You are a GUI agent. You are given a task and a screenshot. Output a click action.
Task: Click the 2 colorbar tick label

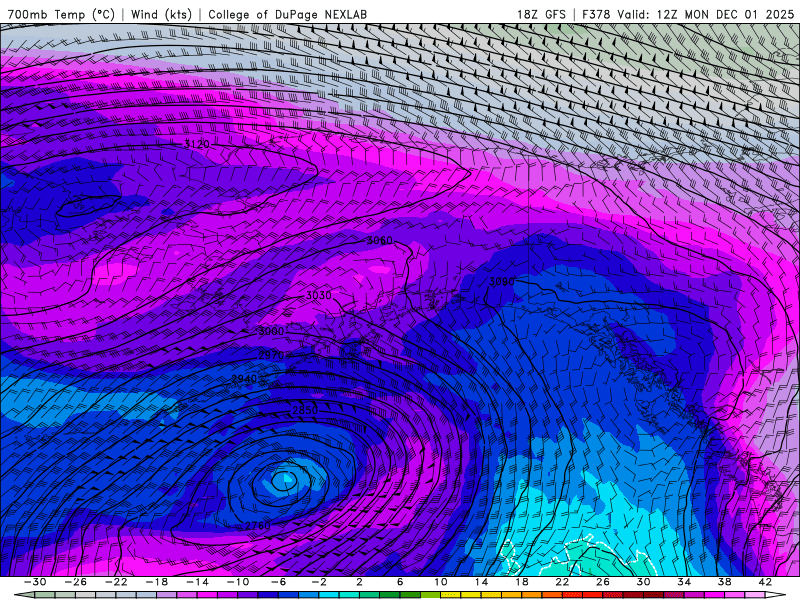pos(359,582)
